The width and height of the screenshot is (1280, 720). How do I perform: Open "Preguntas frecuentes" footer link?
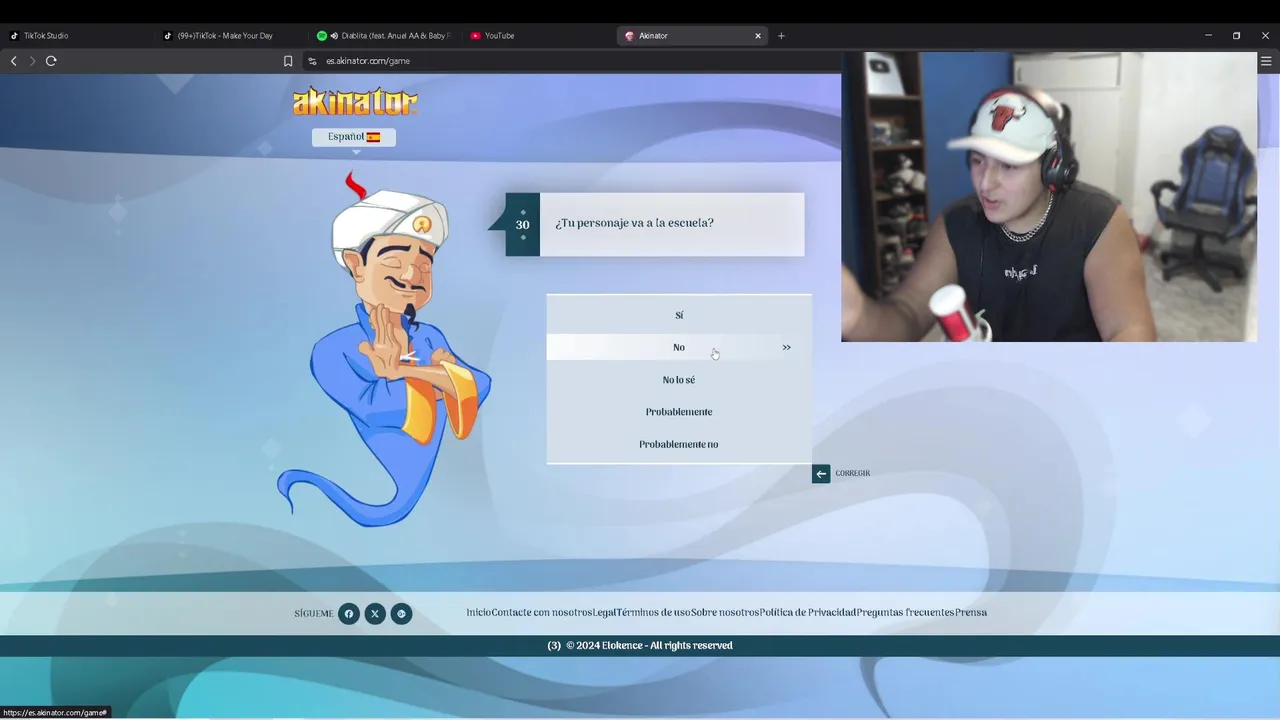(906, 613)
